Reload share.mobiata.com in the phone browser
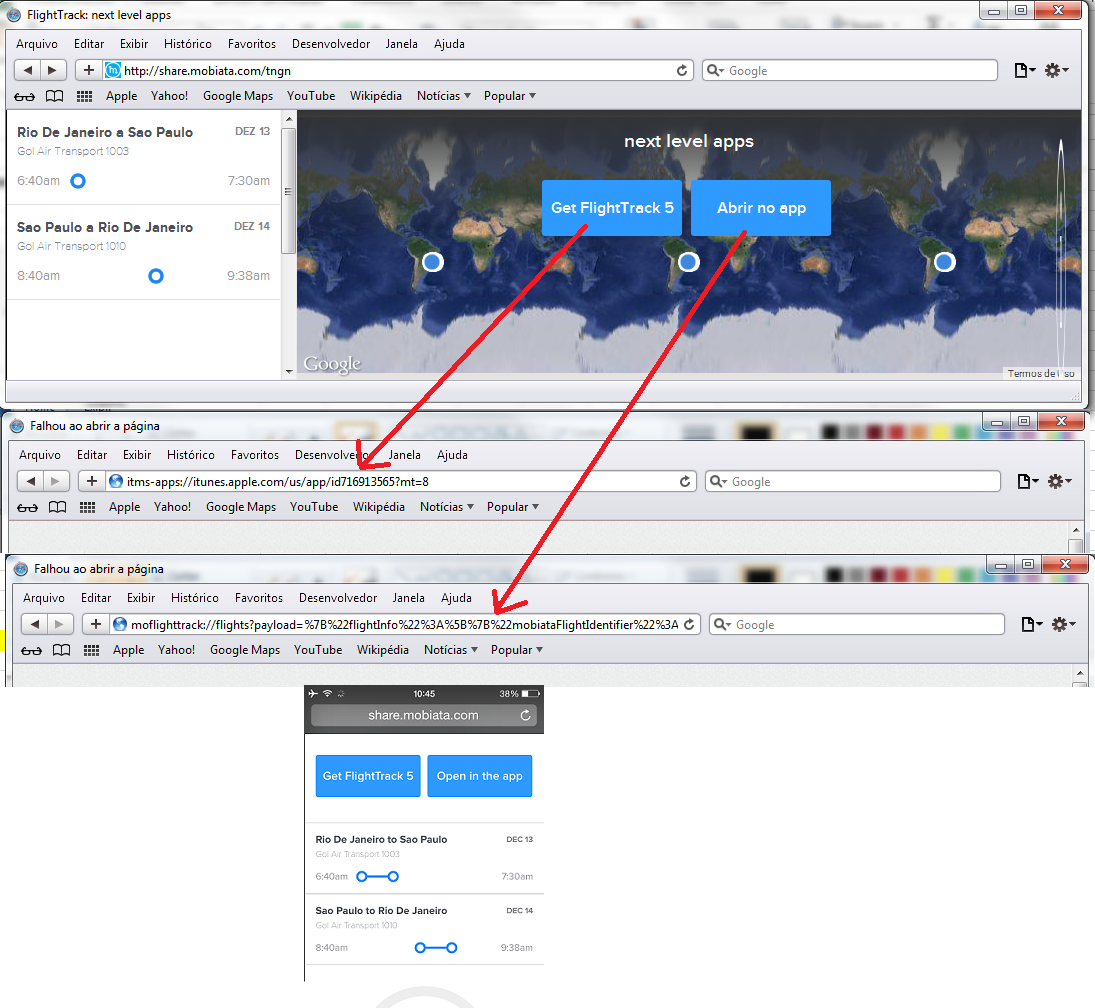The width and height of the screenshot is (1095, 1008). pyautogui.click(x=525, y=715)
